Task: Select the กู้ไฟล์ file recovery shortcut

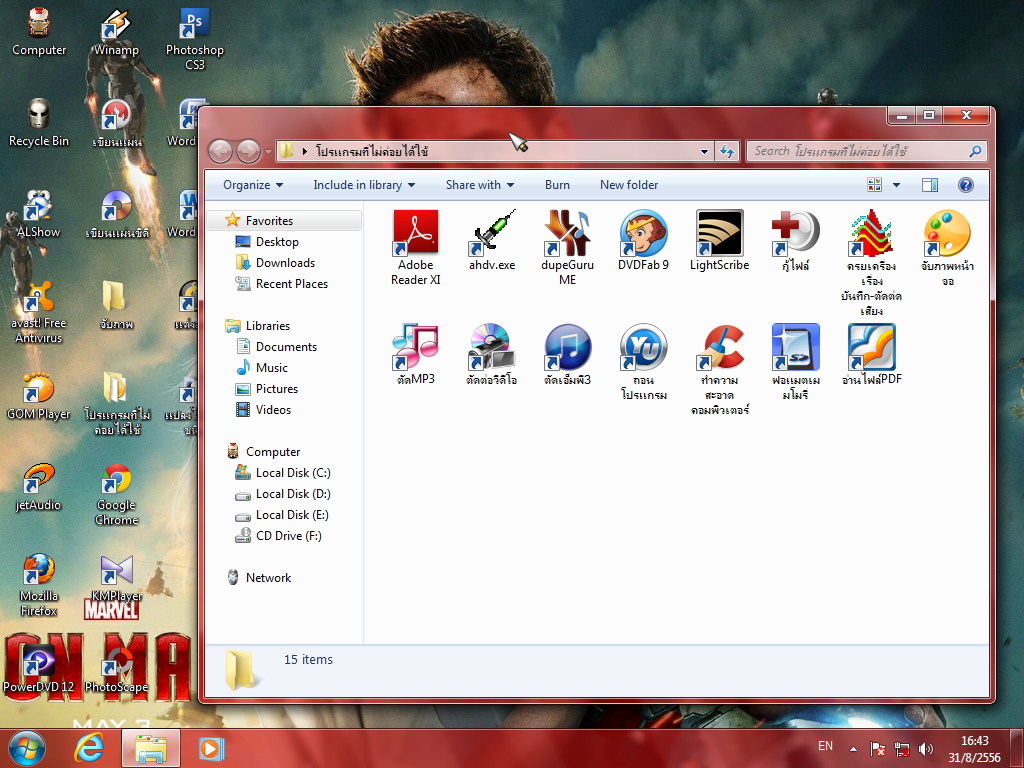Action: coord(795,240)
